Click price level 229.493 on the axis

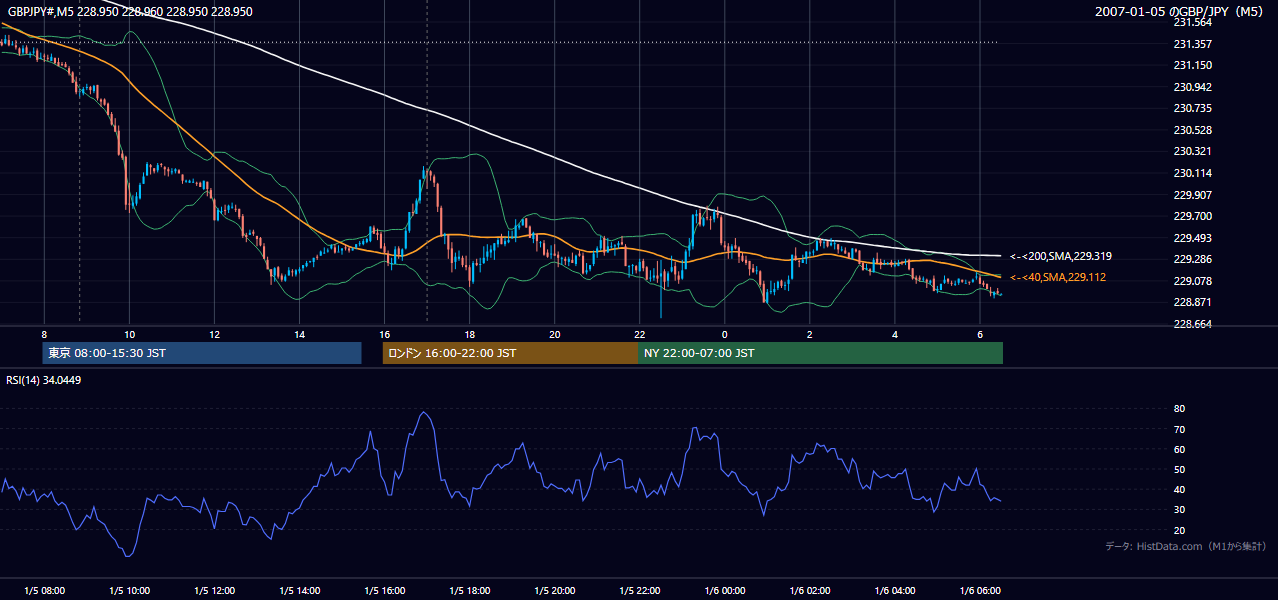pos(1192,238)
